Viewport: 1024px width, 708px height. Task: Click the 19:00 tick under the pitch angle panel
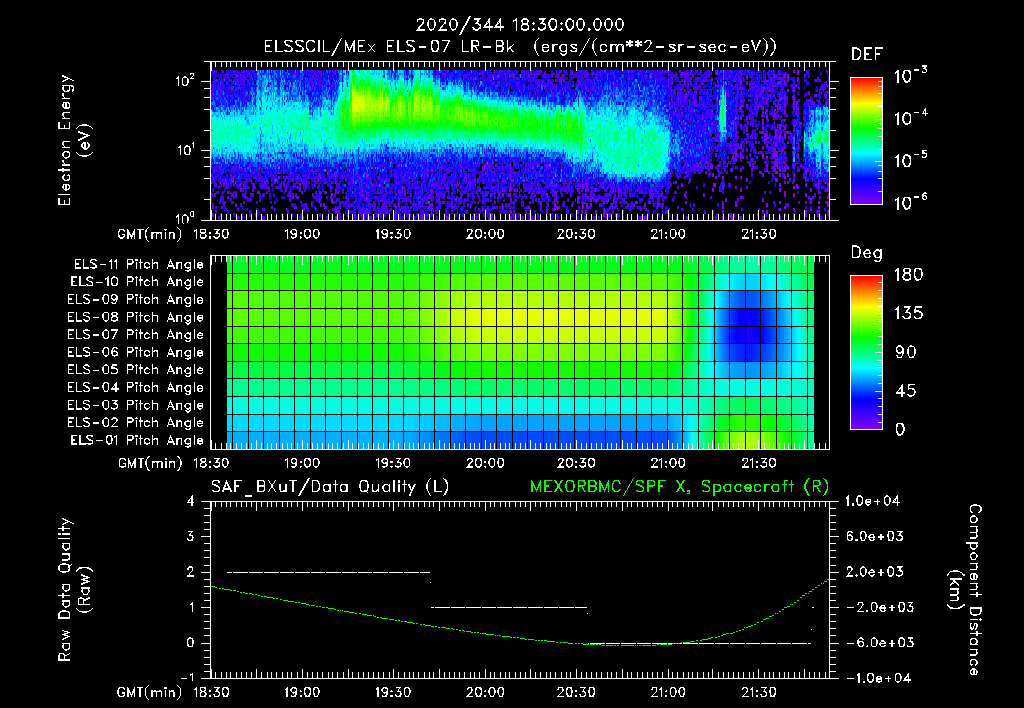302,463
